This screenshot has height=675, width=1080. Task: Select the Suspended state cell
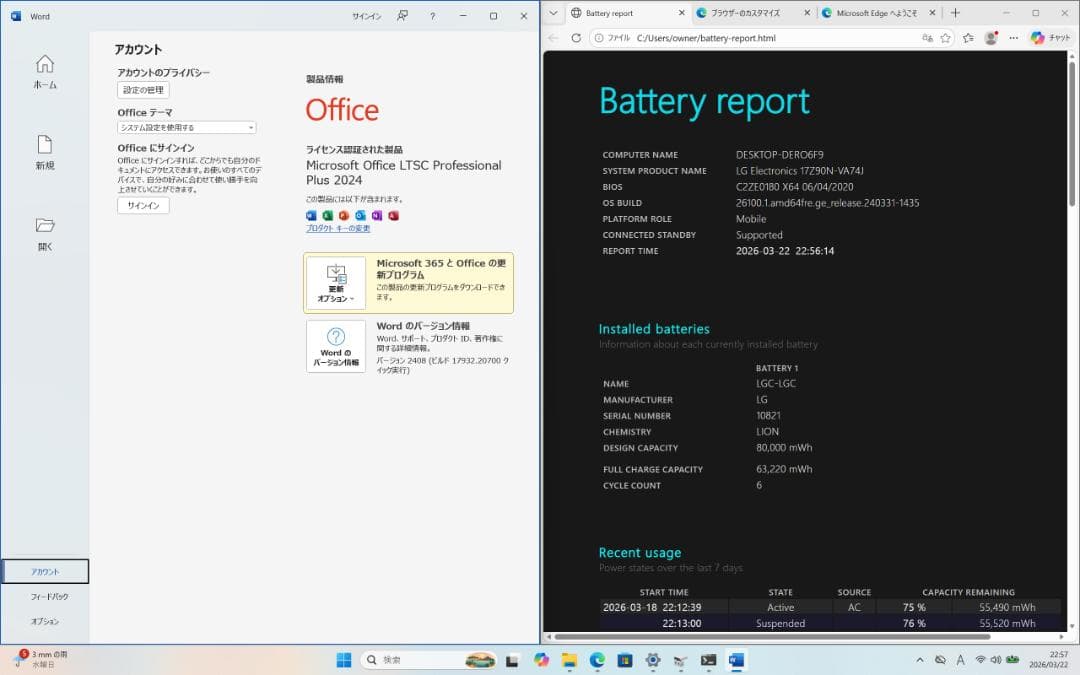(780, 623)
